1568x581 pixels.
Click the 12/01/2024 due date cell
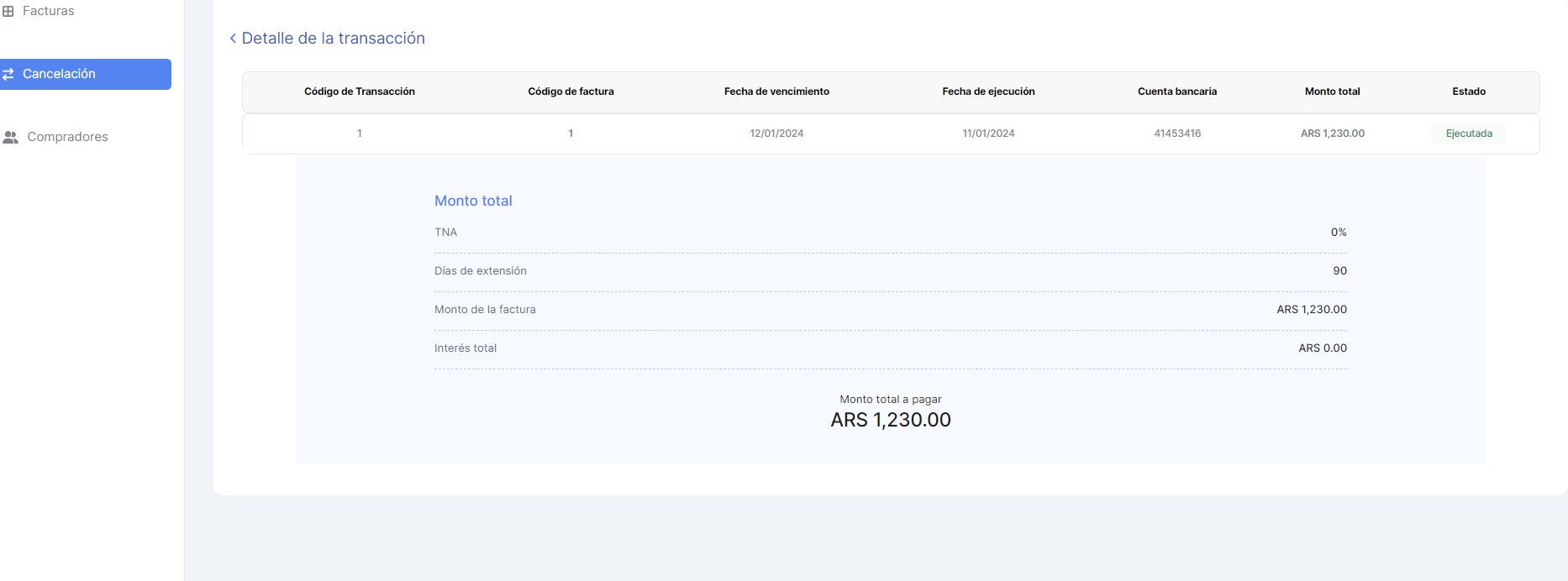pos(776,133)
